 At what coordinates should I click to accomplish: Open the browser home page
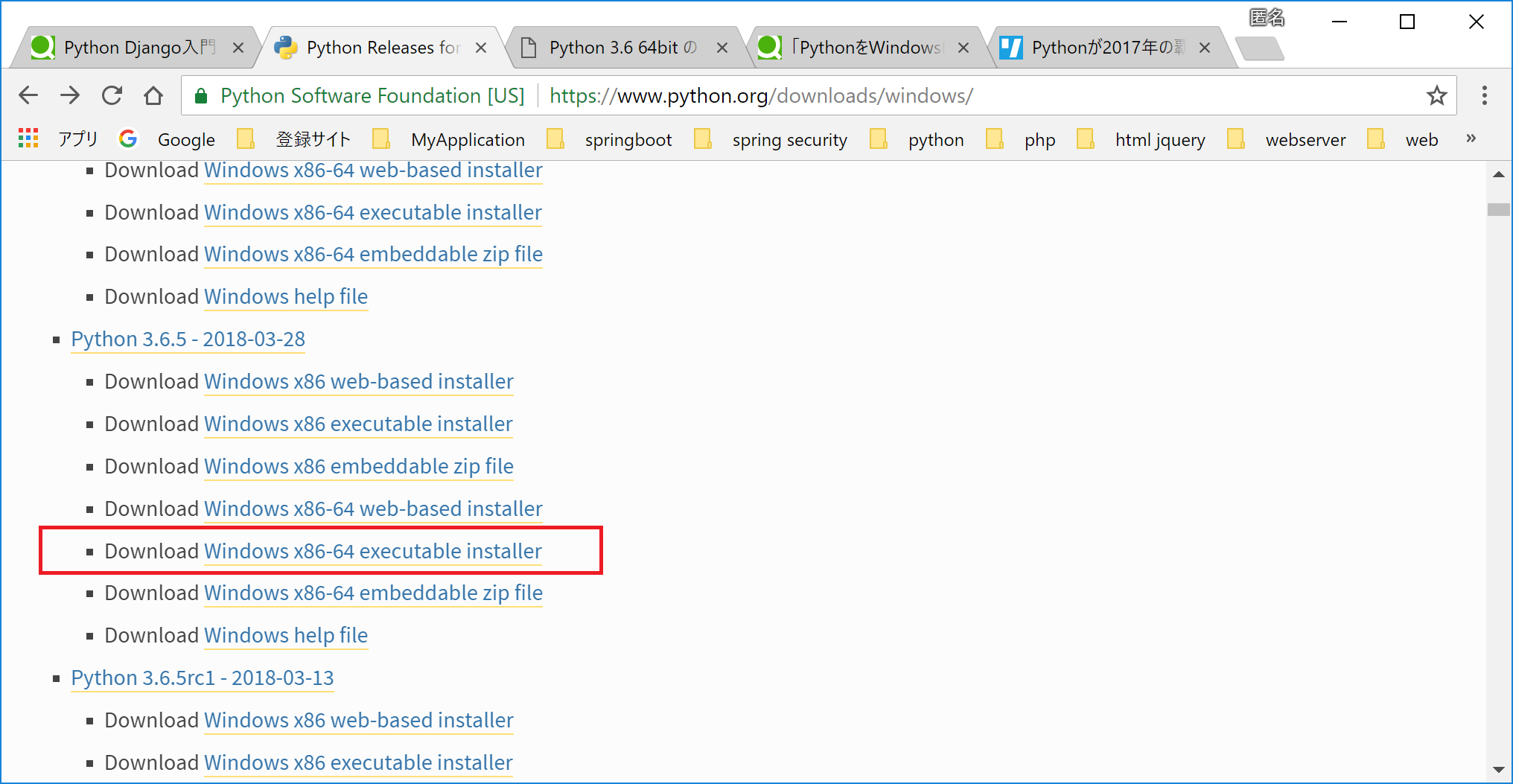click(153, 95)
